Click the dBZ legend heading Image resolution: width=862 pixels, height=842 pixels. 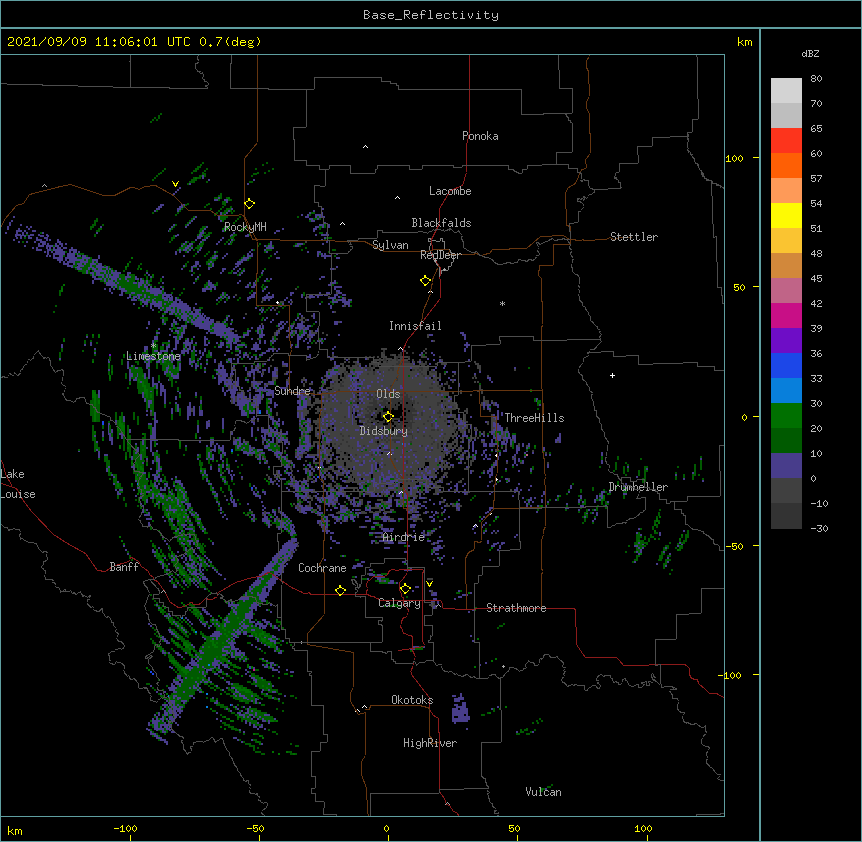(810, 53)
